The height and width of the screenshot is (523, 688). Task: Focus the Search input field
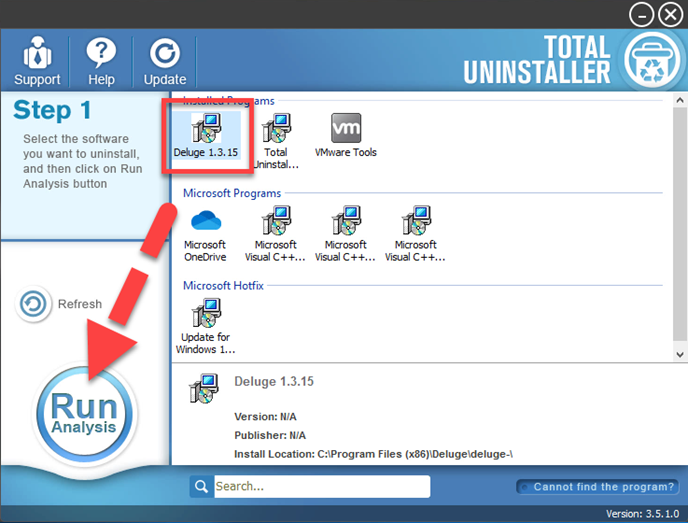(x=322, y=486)
